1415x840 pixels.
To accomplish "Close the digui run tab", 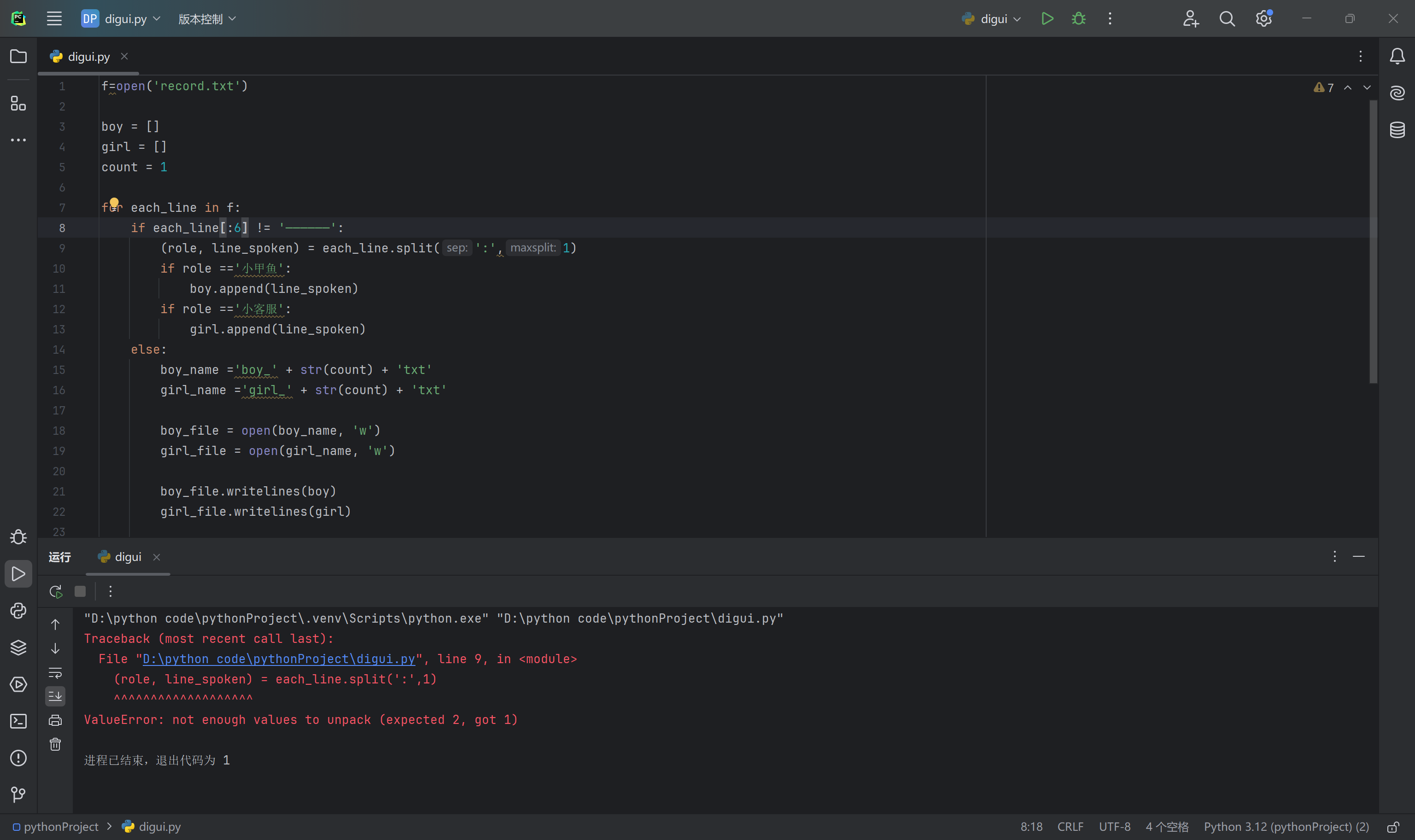I will click(x=156, y=558).
